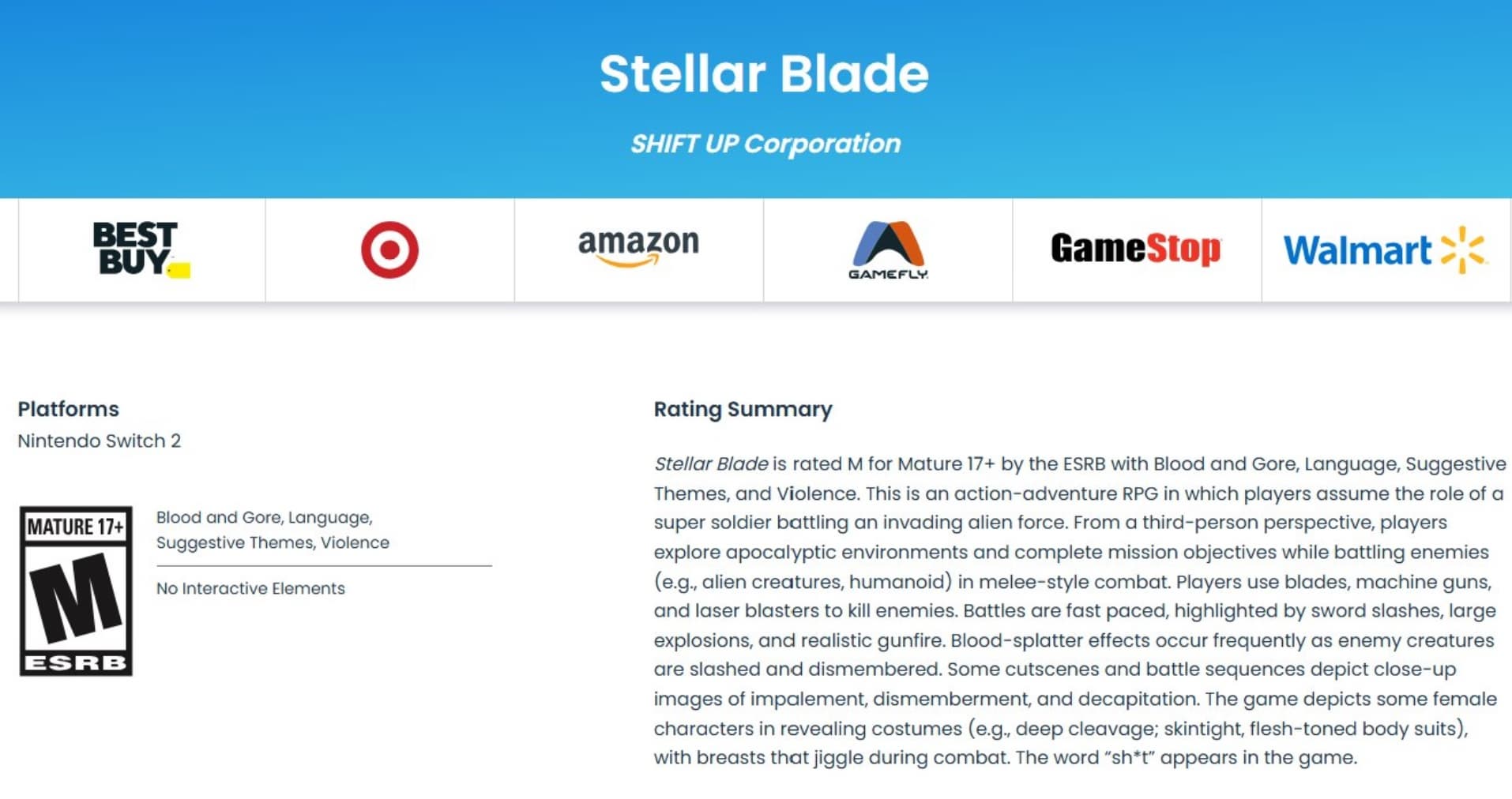
Task: Open the Best Buy retailer logo
Action: point(141,249)
